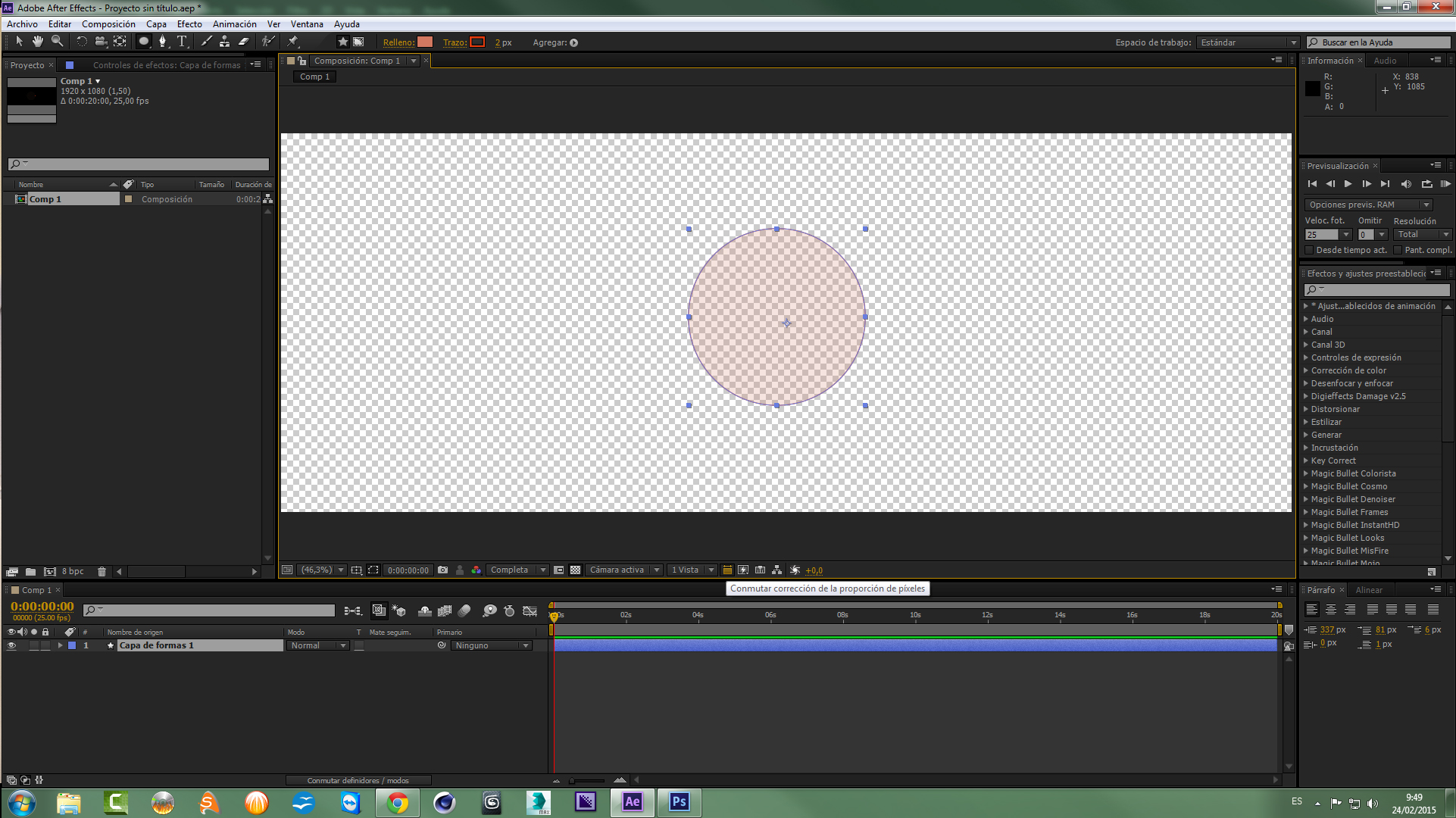Click the Photoshop icon in taskbar

(x=679, y=801)
